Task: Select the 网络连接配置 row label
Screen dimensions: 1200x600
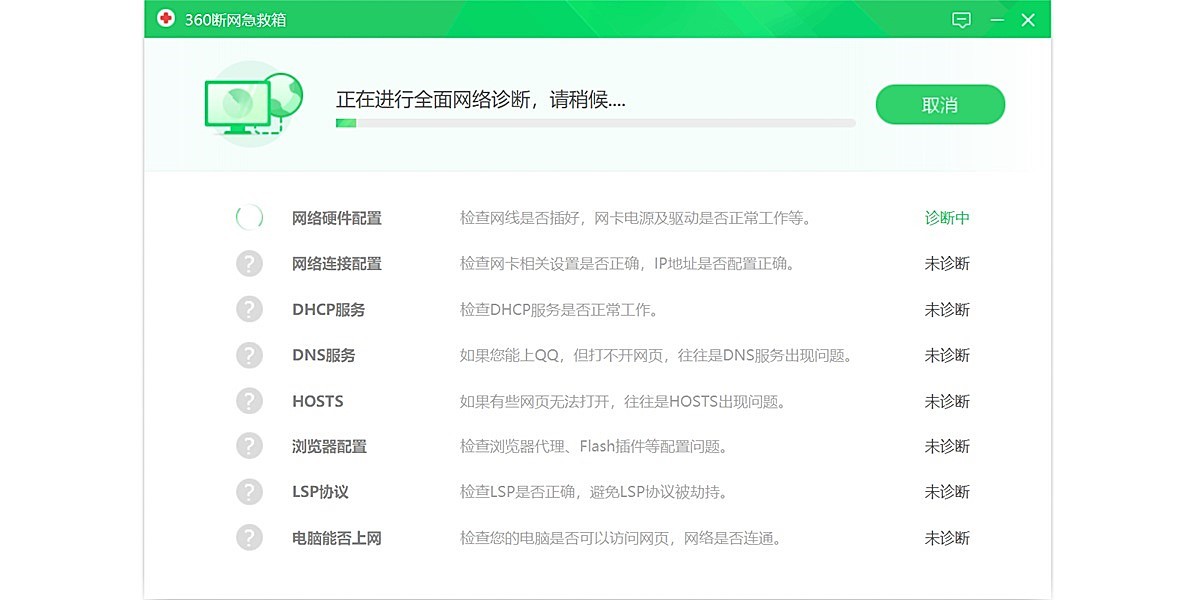Action: (337, 263)
